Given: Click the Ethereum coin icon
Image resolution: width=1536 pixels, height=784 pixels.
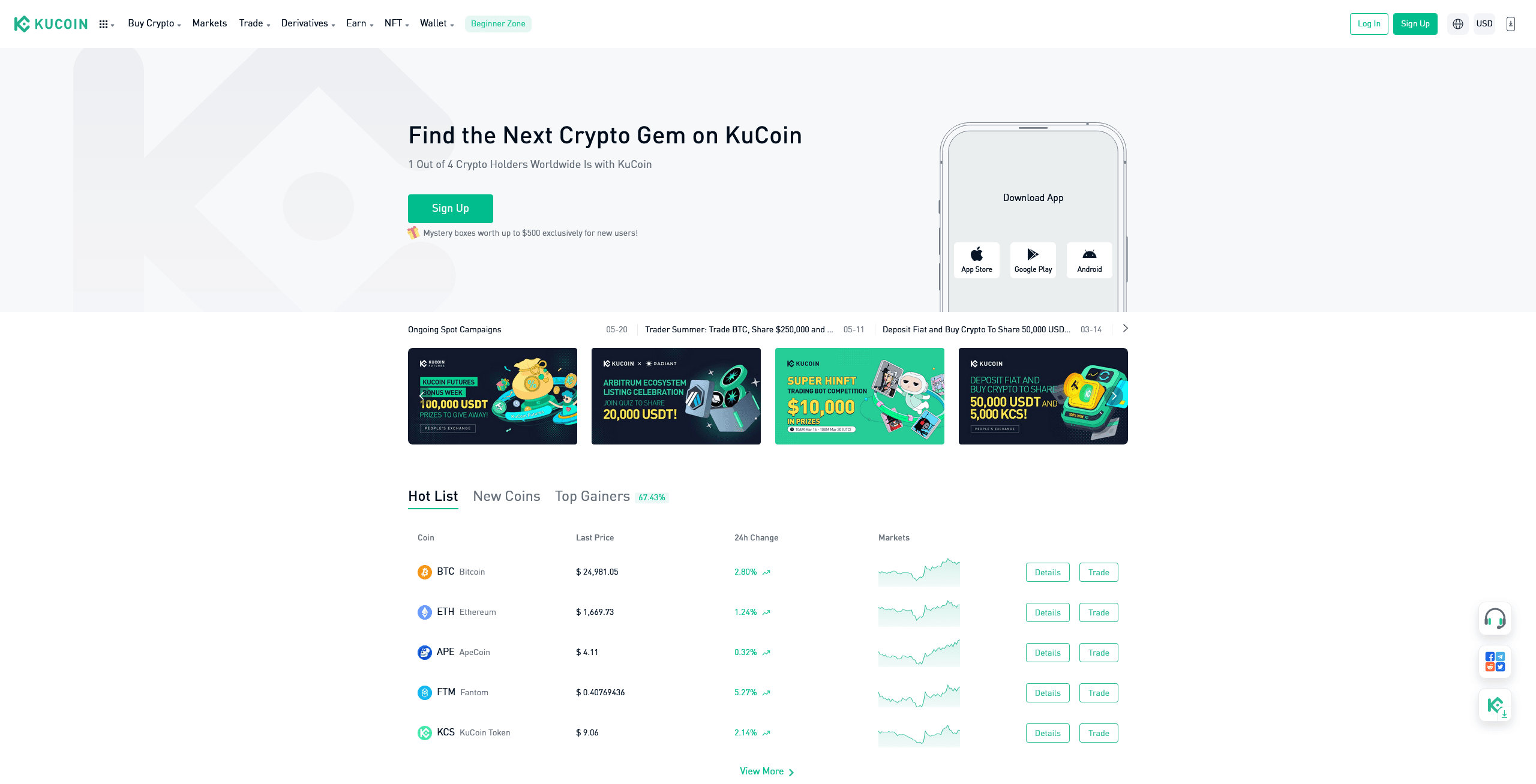Looking at the screenshot, I should click(x=425, y=612).
